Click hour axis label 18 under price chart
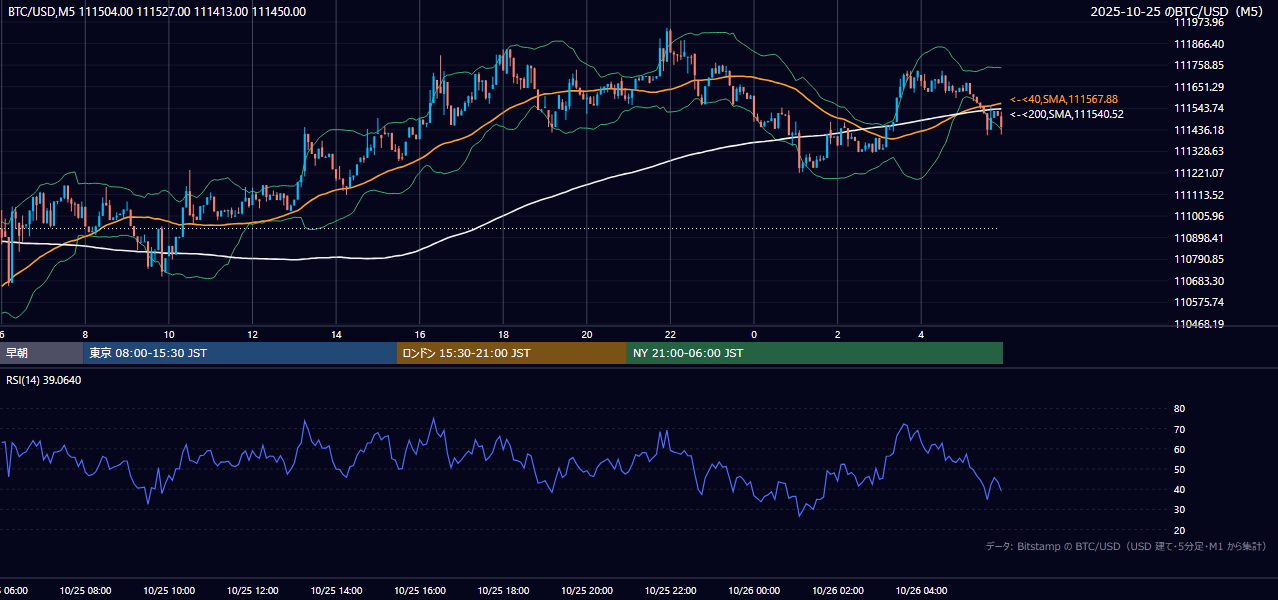1278x600 pixels. (503, 334)
